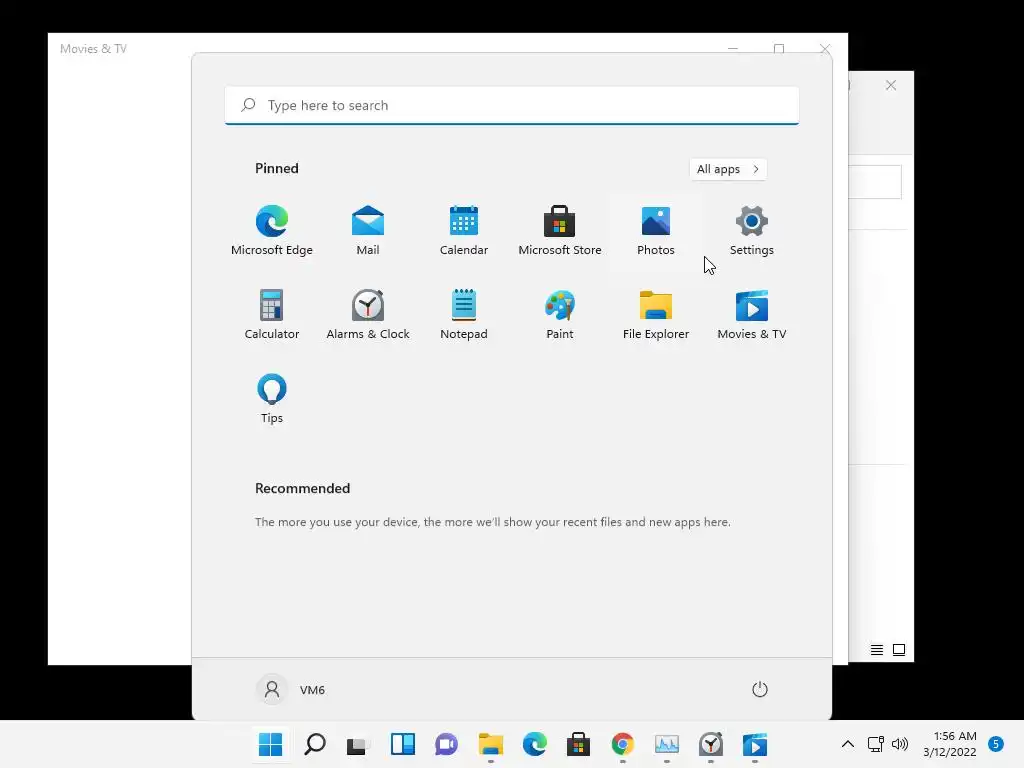1024x768 pixels.
Task: Open Microsoft Store from pinned apps
Action: (560, 231)
